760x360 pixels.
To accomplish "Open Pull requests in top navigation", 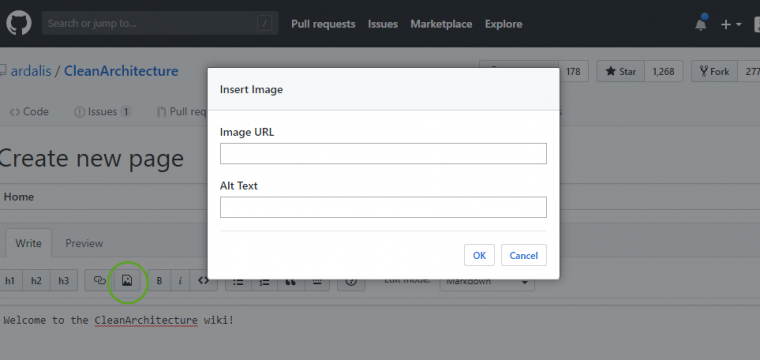I will 323,24.
